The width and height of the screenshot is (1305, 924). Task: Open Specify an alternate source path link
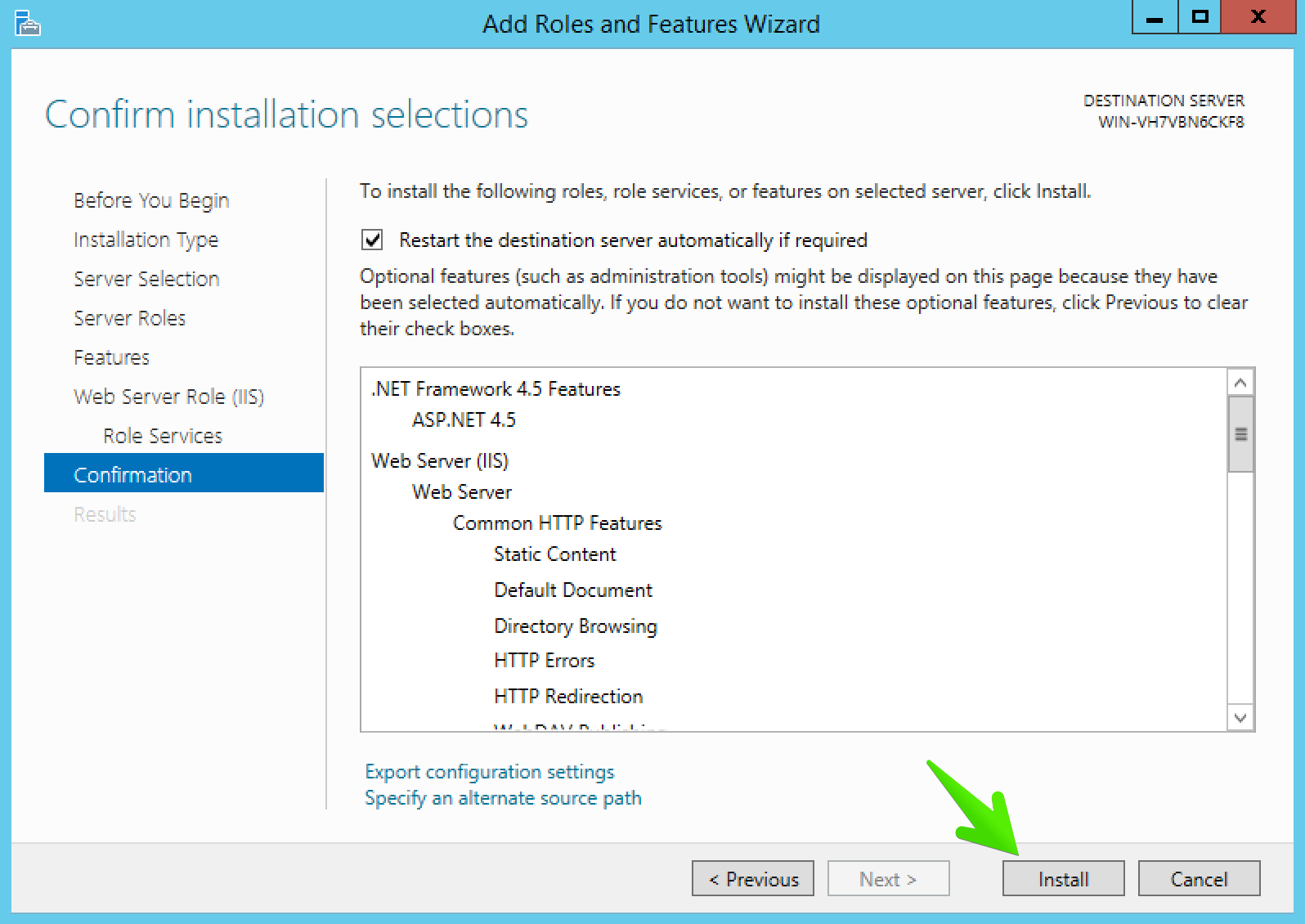click(503, 798)
